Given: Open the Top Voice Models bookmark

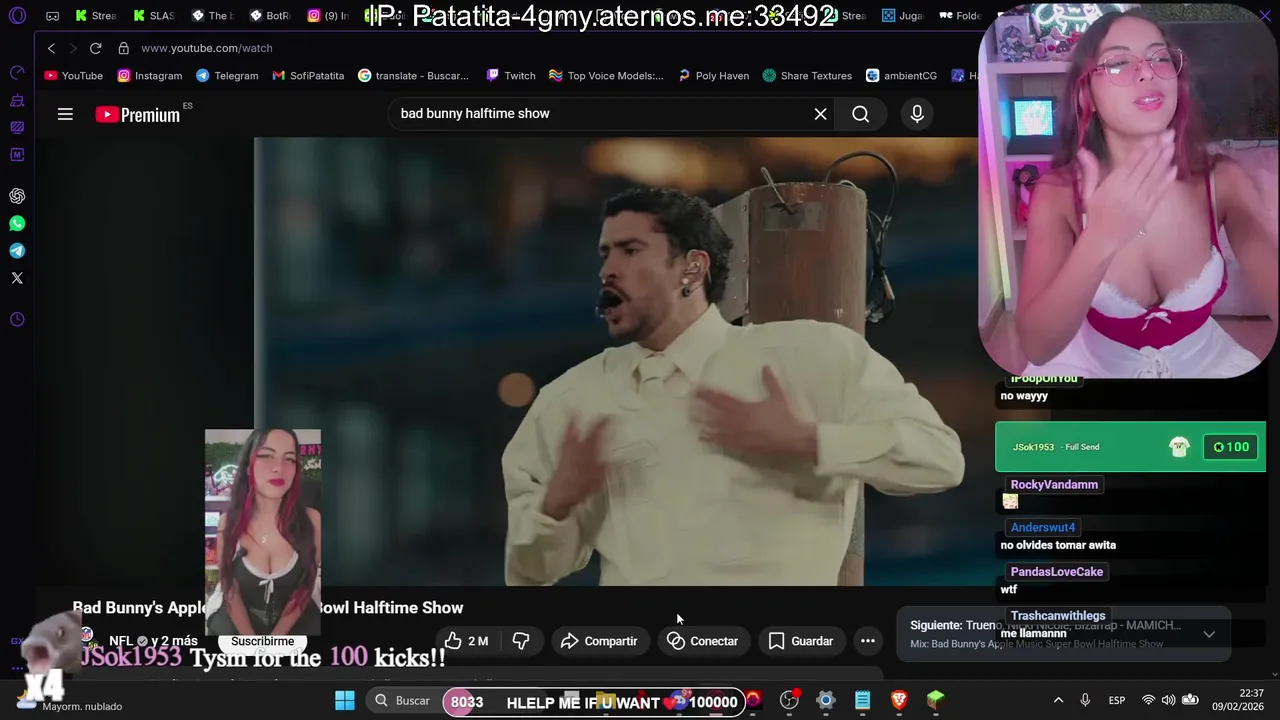Looking at the screenshot, I should [606, 76].
